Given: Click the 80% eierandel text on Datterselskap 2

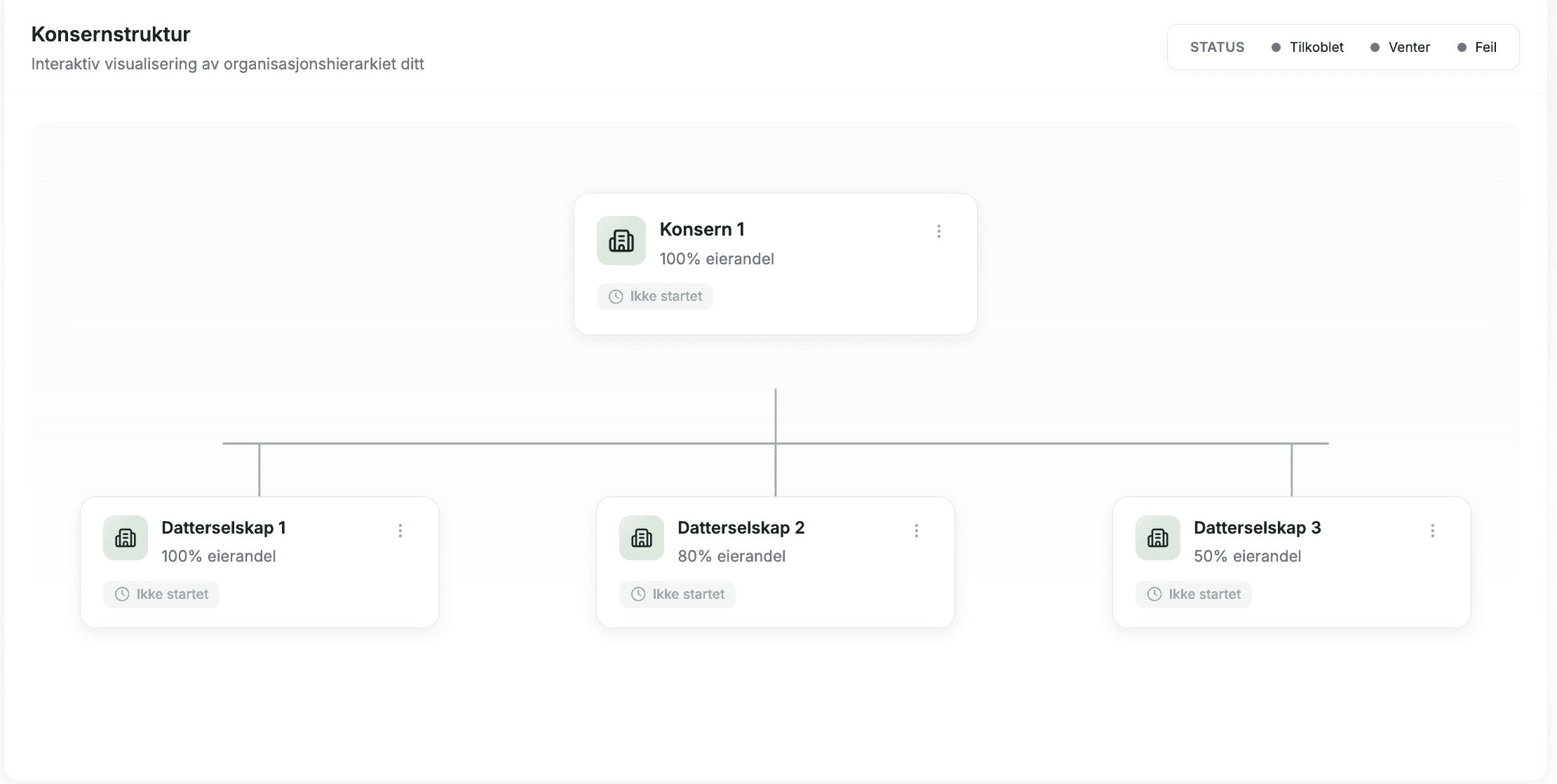Looking at the screenshot, I should (732, 556).
